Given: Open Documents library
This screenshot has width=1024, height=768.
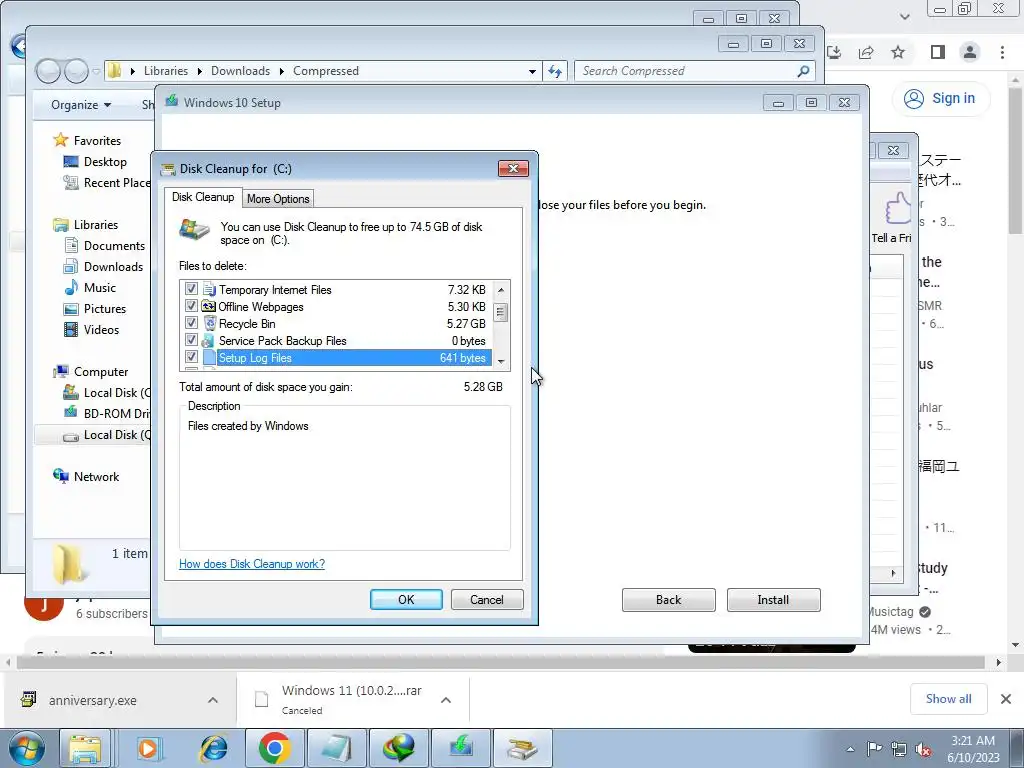Looking at the screenshot, I should 114,246.
